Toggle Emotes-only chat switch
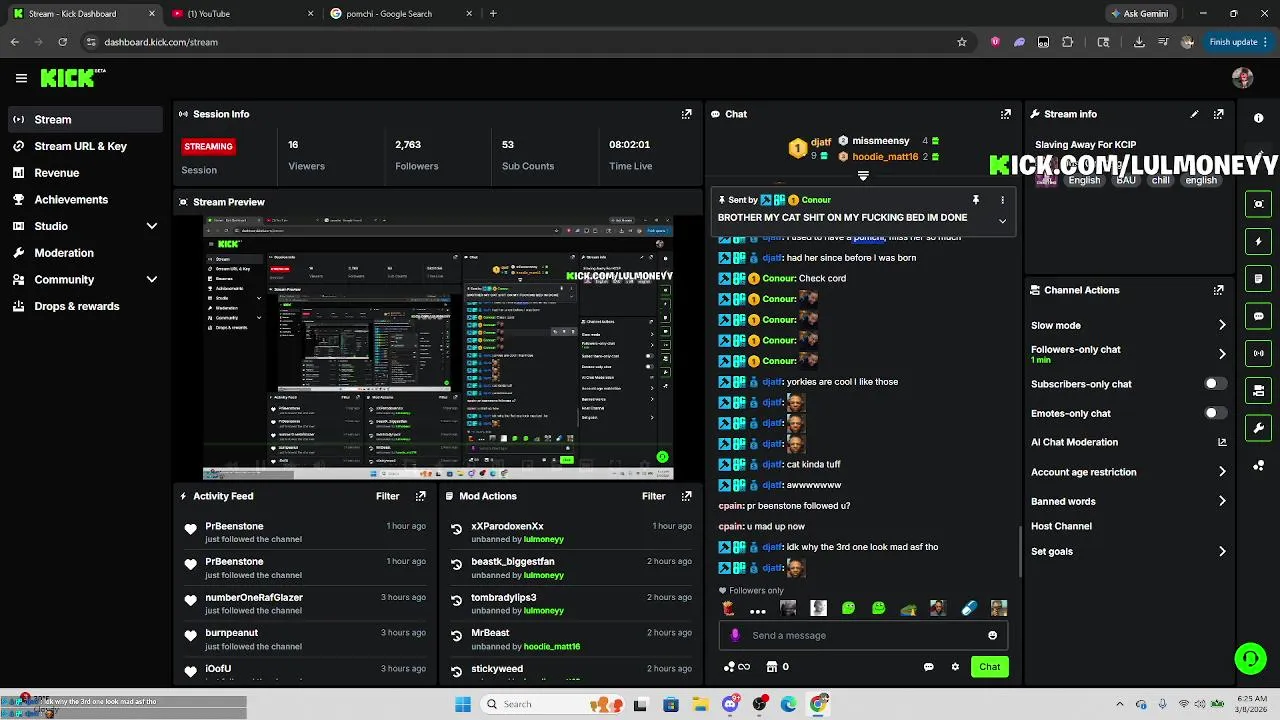Screen dimensions: 1280x720 [x=1215, y=413]
